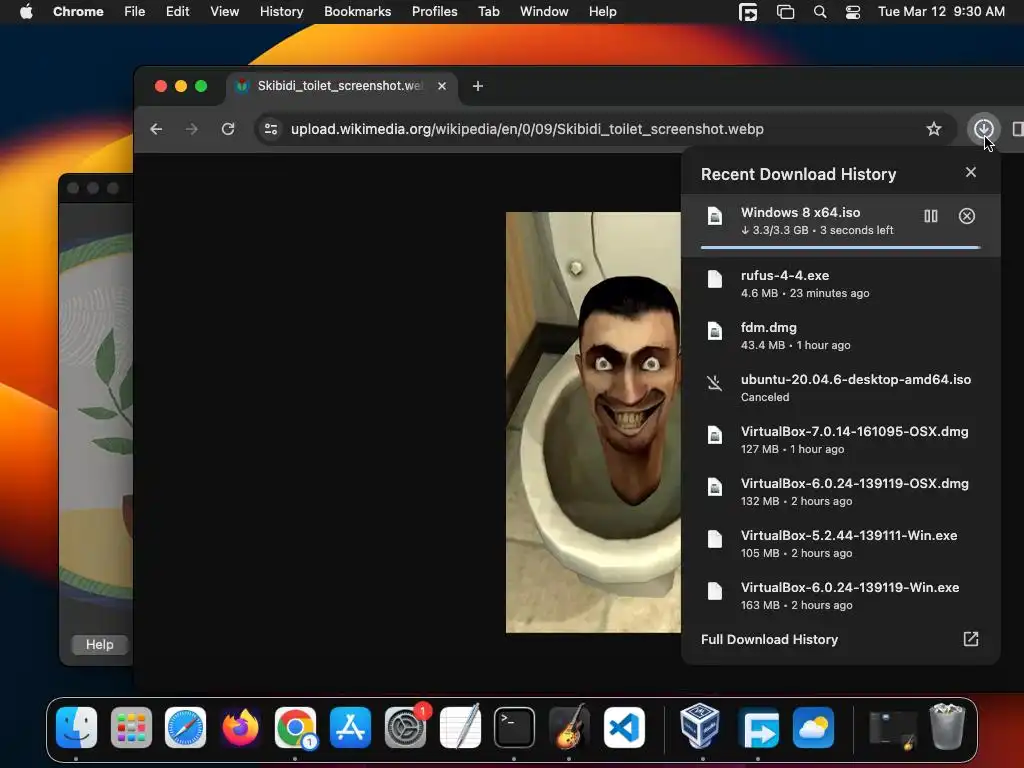Click Full Download History link
1024x768 pixels.
(769, 639)
